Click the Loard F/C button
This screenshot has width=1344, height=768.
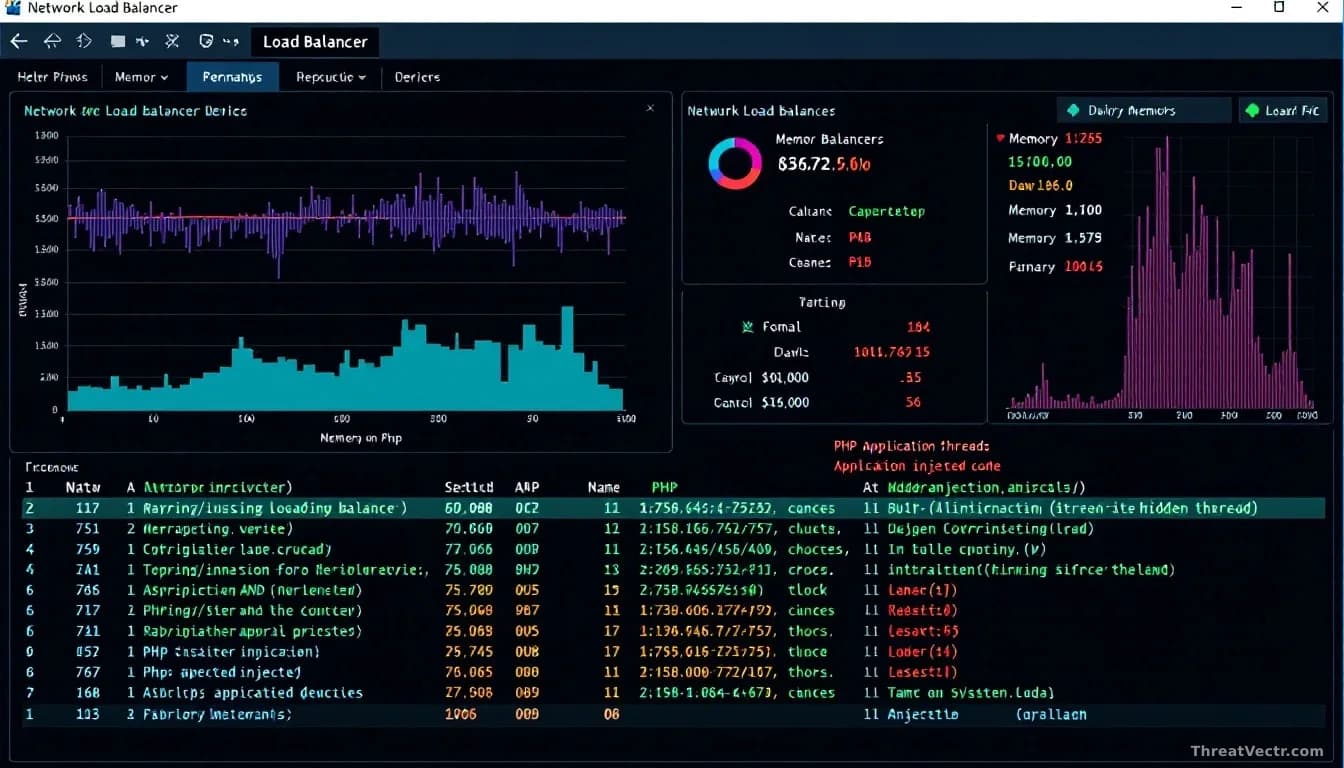pos(1285,110)
